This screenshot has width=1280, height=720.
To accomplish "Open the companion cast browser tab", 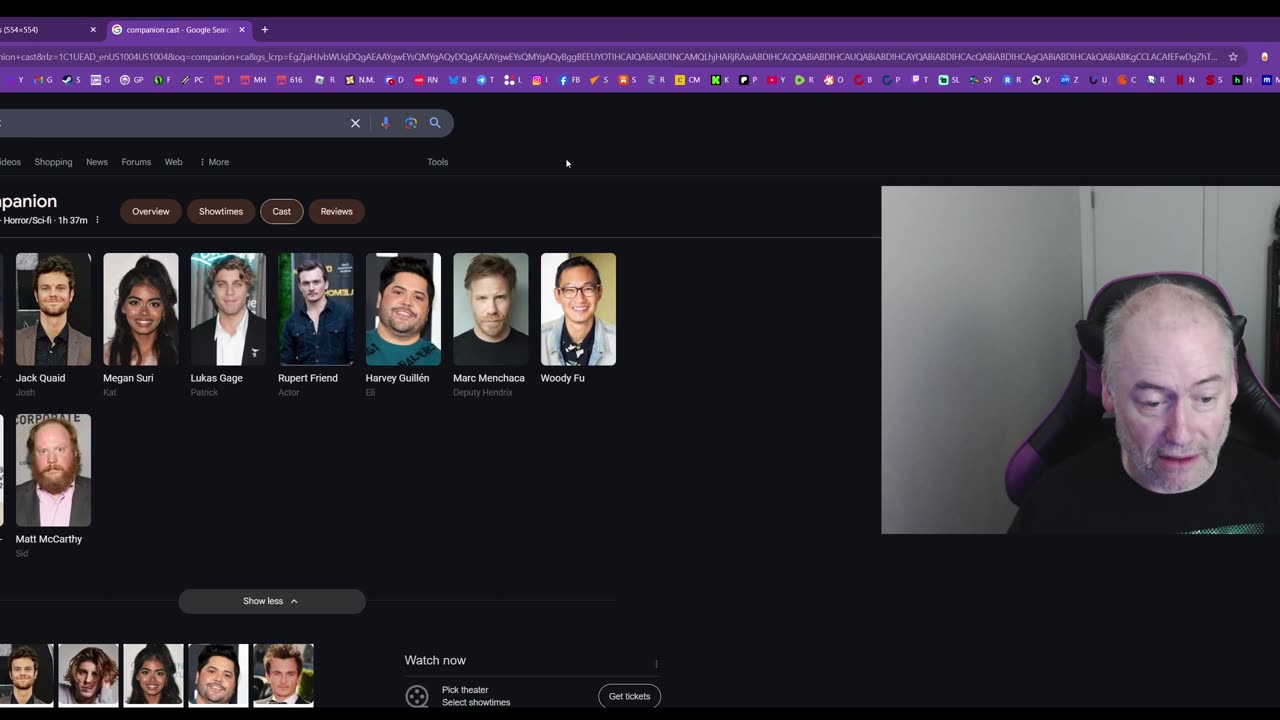I will (178, 30).
